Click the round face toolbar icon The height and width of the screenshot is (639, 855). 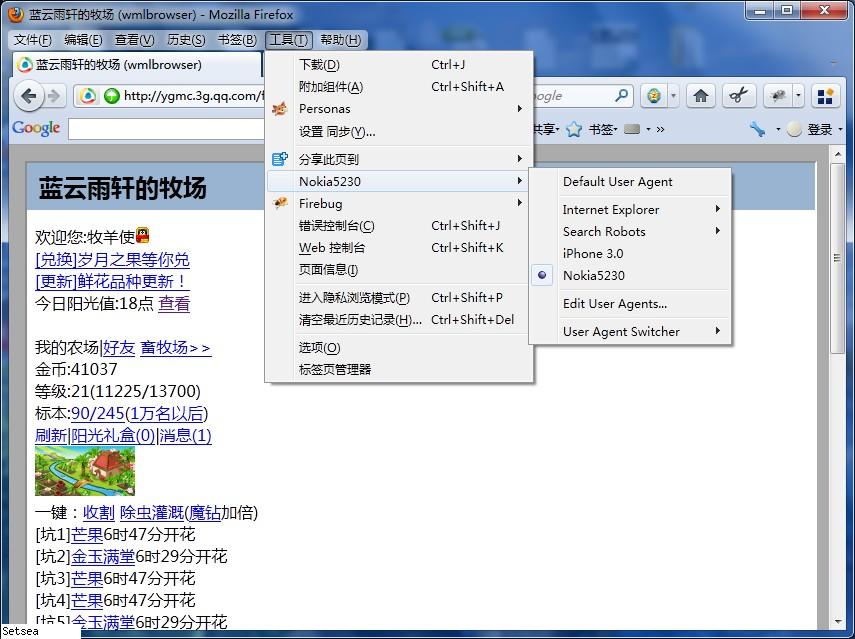click(x=654, y=97)
